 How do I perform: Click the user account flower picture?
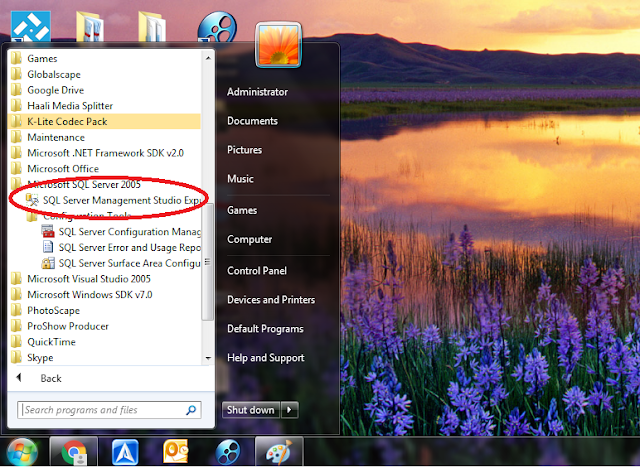click(x=279, y=44)
